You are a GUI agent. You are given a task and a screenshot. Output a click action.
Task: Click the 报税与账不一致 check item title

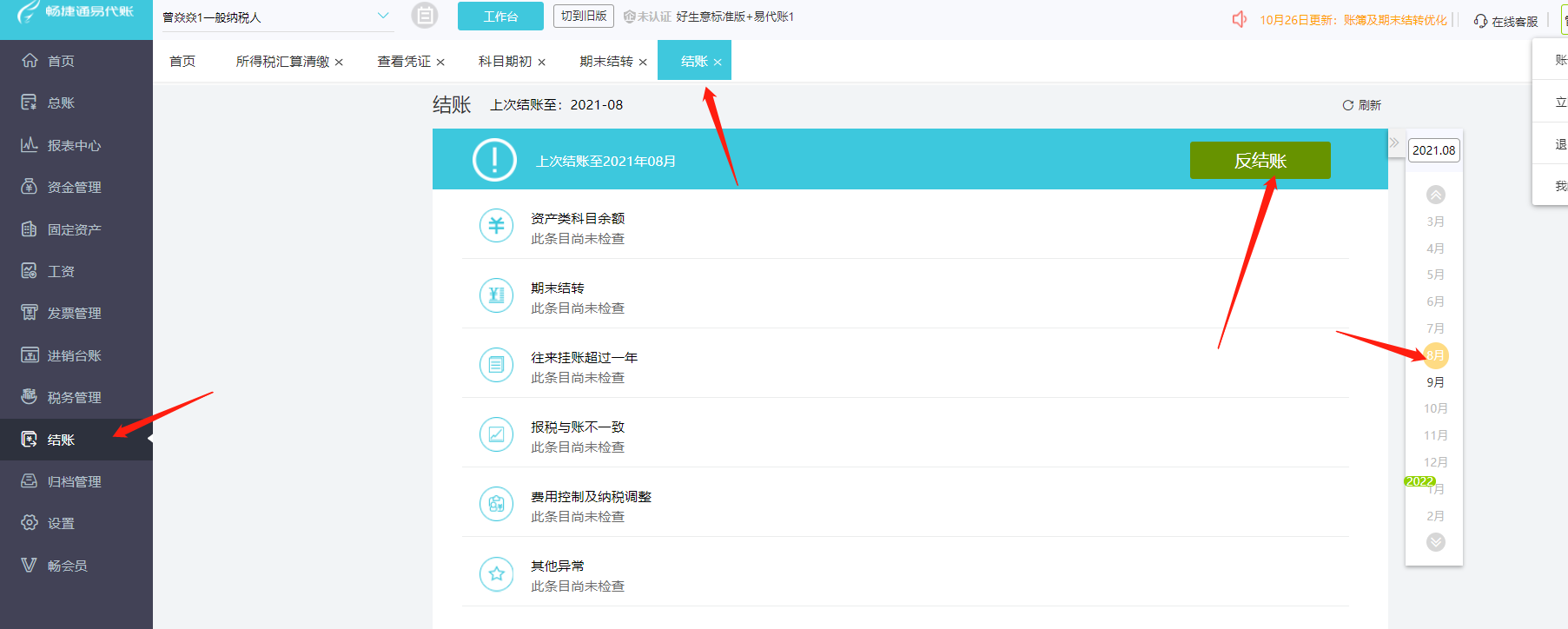click(x=578, y=427)
